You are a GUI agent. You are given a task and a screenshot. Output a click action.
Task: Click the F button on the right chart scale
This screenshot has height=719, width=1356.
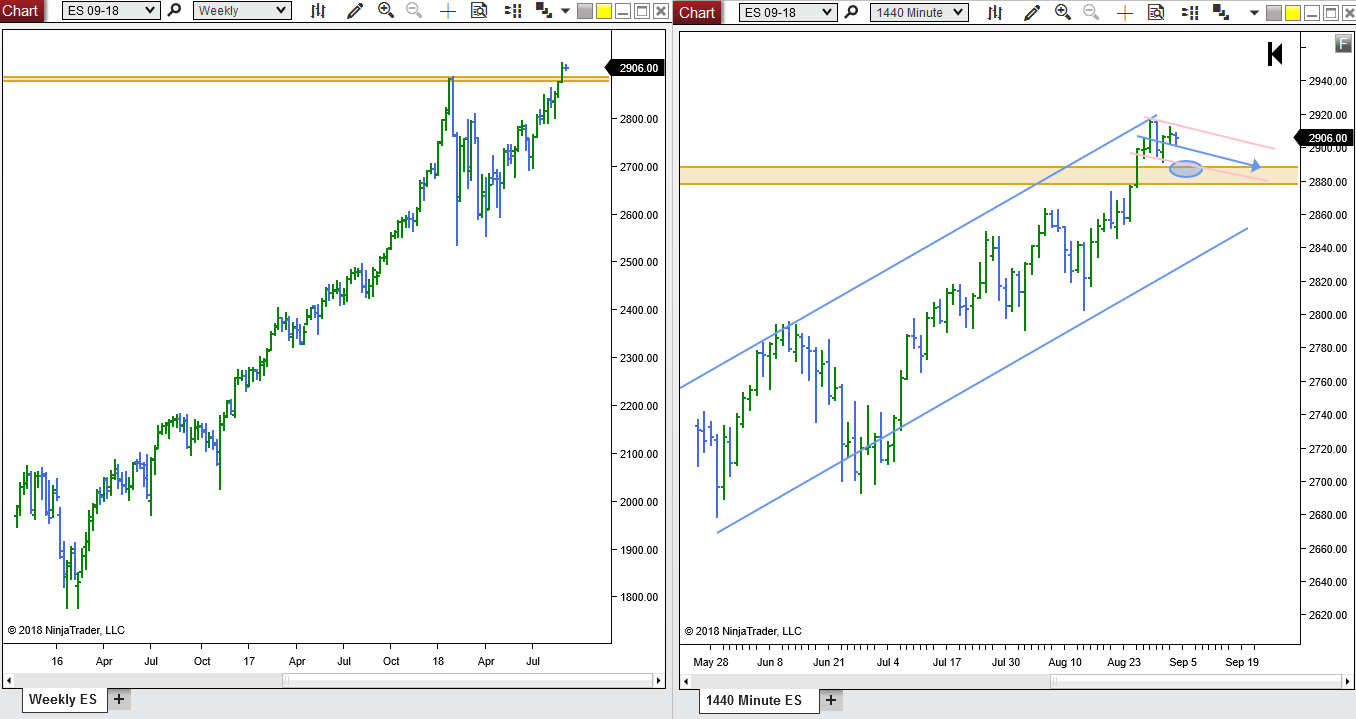(x=1344, y=43)
